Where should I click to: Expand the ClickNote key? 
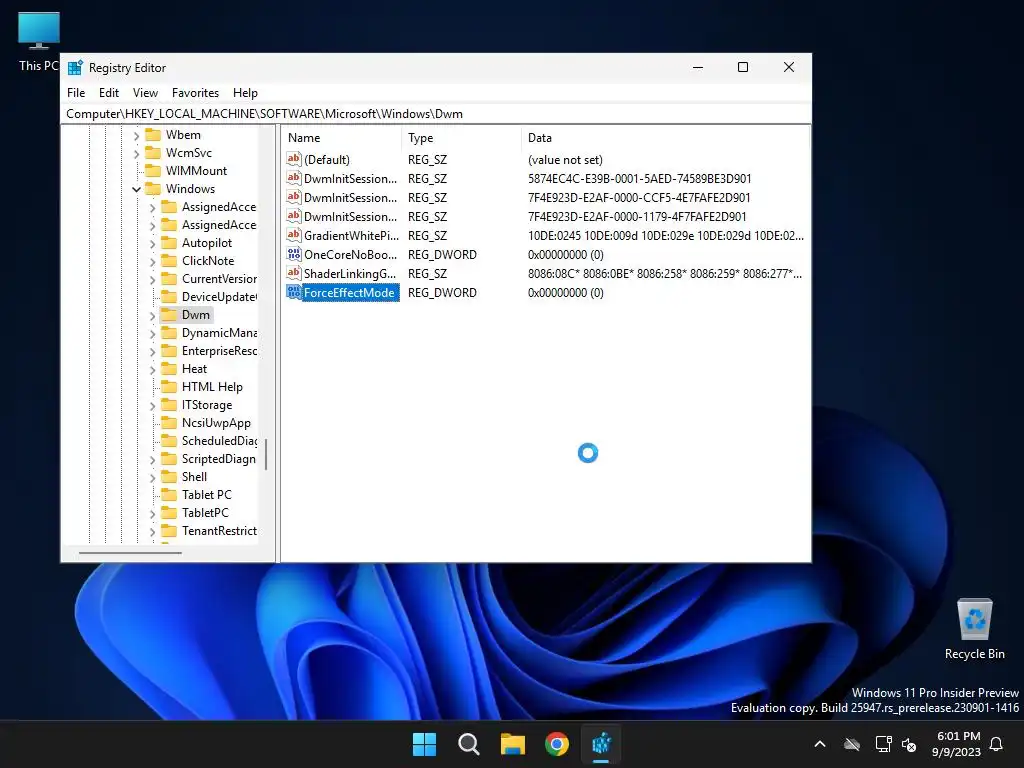pyautogui.click(x=152, y=261)
